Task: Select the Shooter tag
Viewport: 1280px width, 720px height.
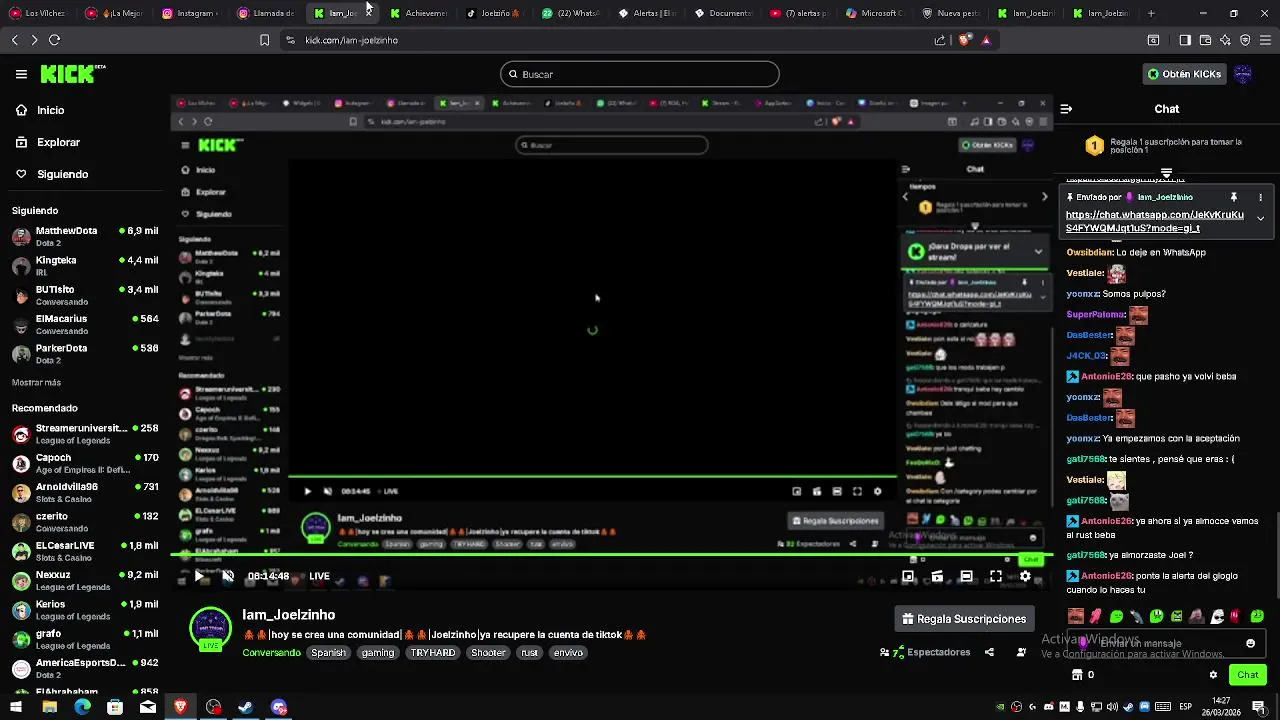Action: point(488,652)
